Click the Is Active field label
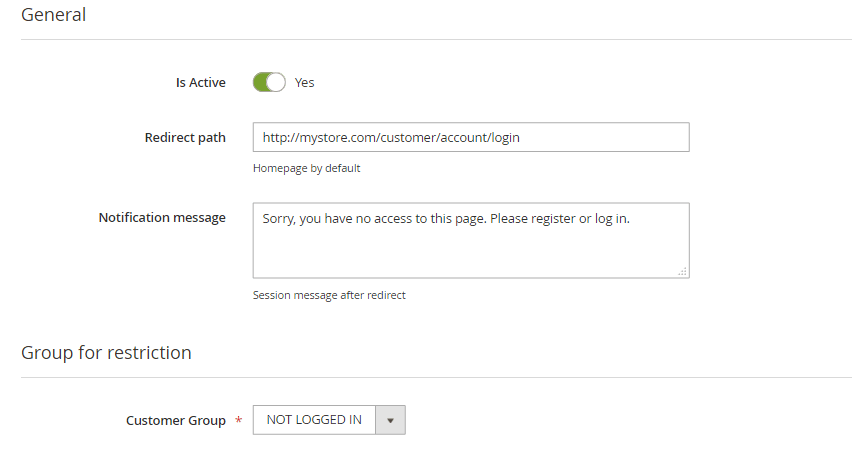The image size is (852, 449). point(201,82)
